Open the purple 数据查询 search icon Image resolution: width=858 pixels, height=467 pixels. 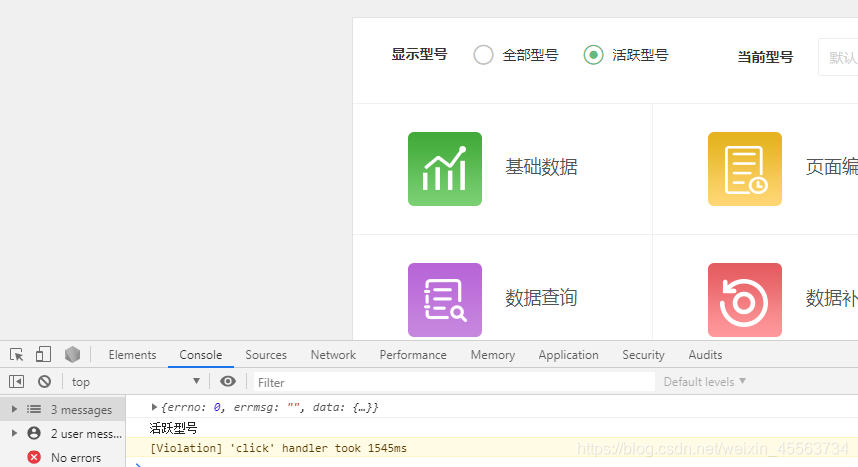[445, 300]
